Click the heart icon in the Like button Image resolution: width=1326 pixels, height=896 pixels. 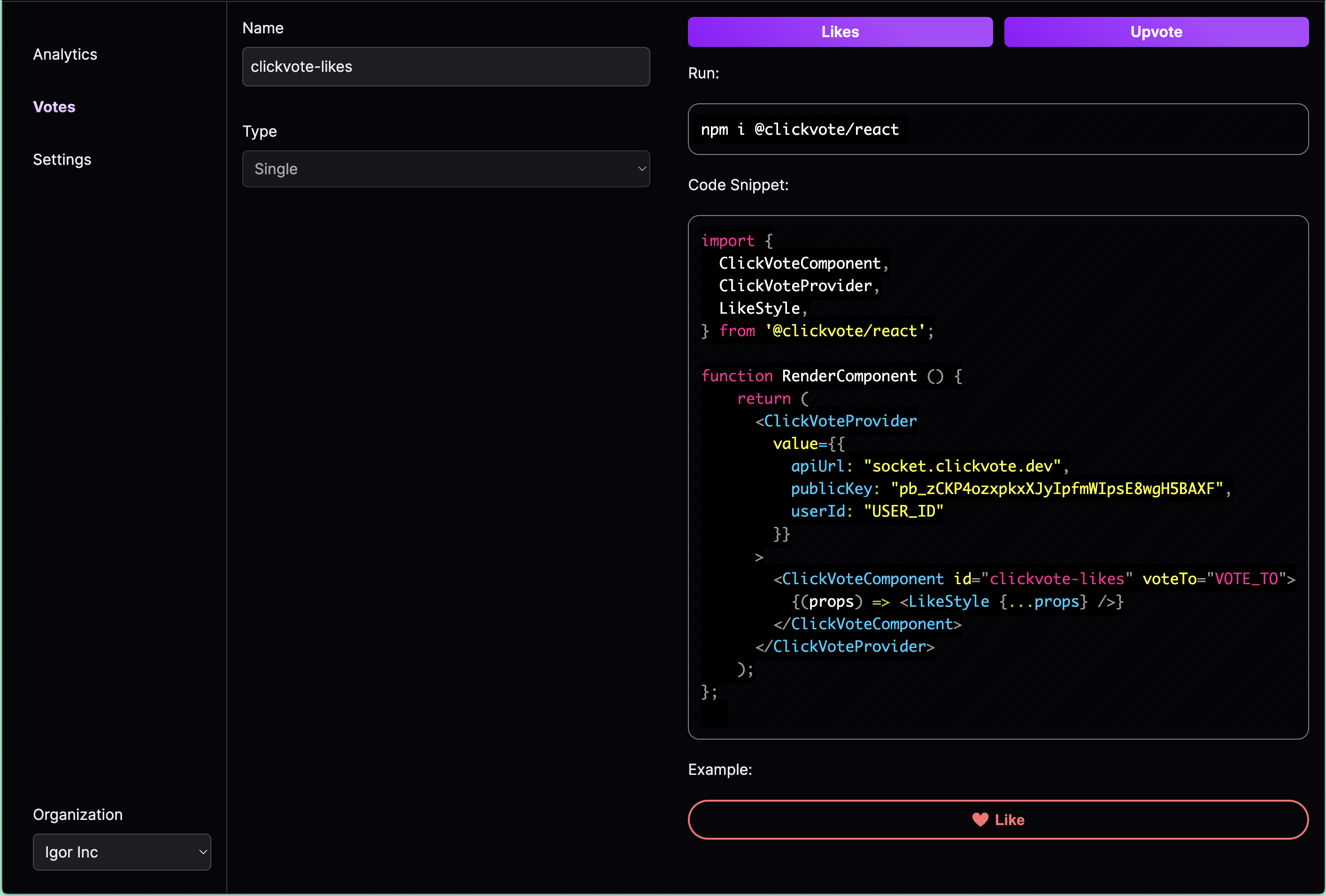point(980,820)
